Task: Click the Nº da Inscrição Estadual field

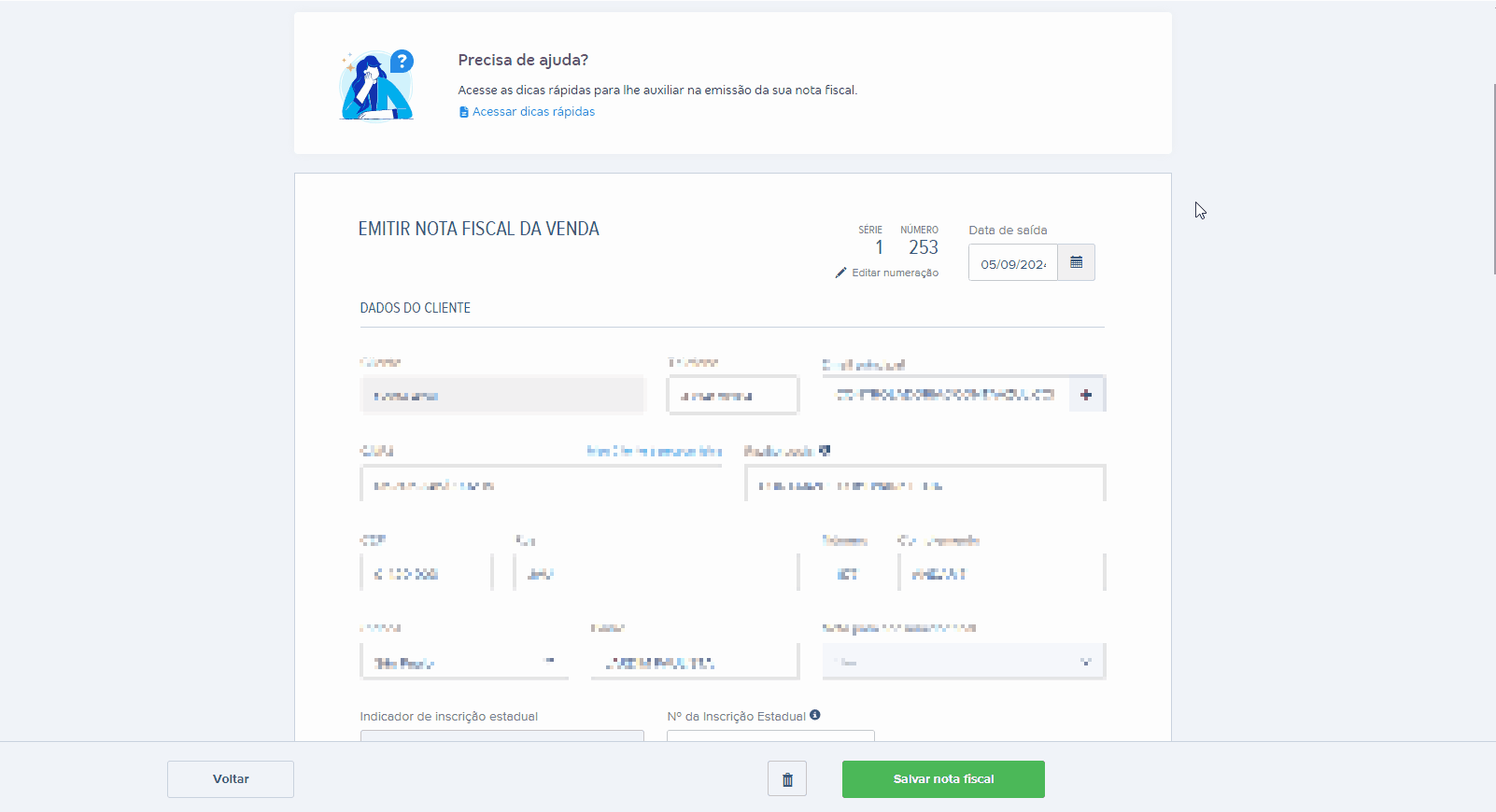Action: pyautogui.click(x=770, y=736)
